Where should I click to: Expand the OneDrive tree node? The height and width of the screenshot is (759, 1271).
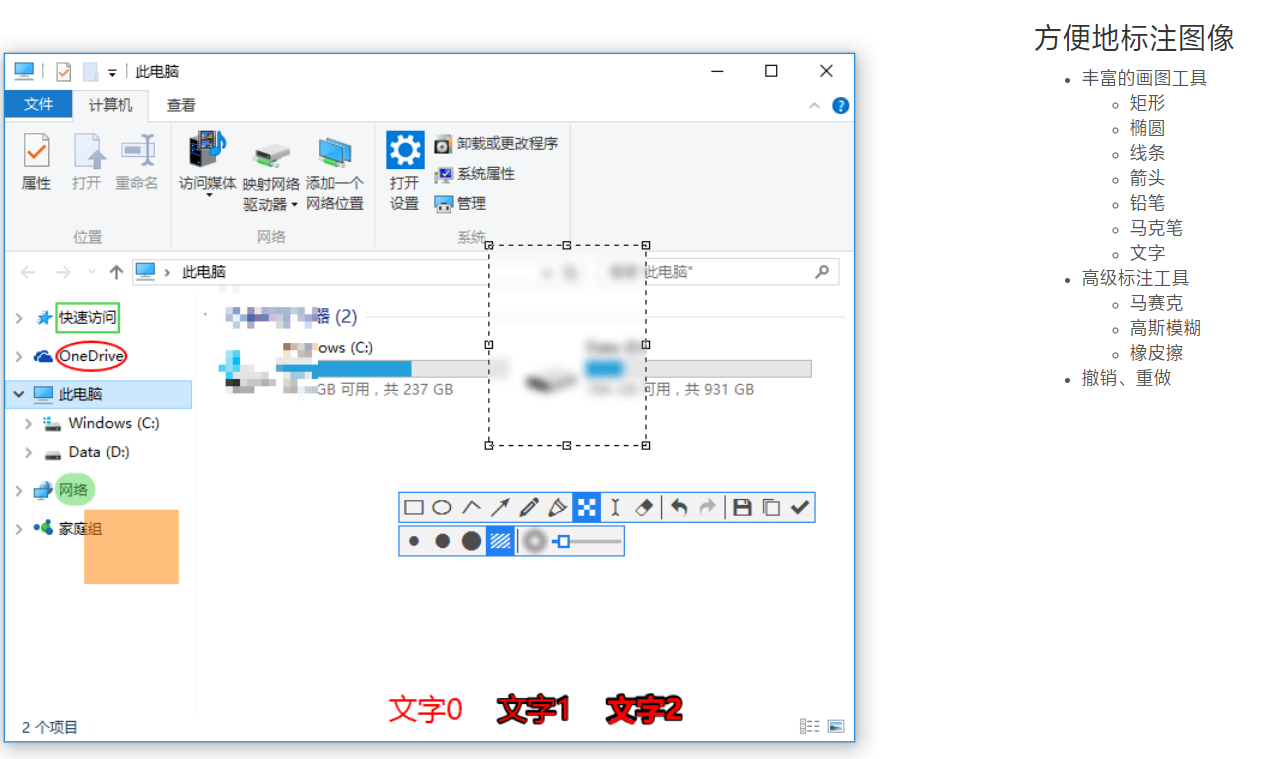pyautogui.click(x=19, y=356)
